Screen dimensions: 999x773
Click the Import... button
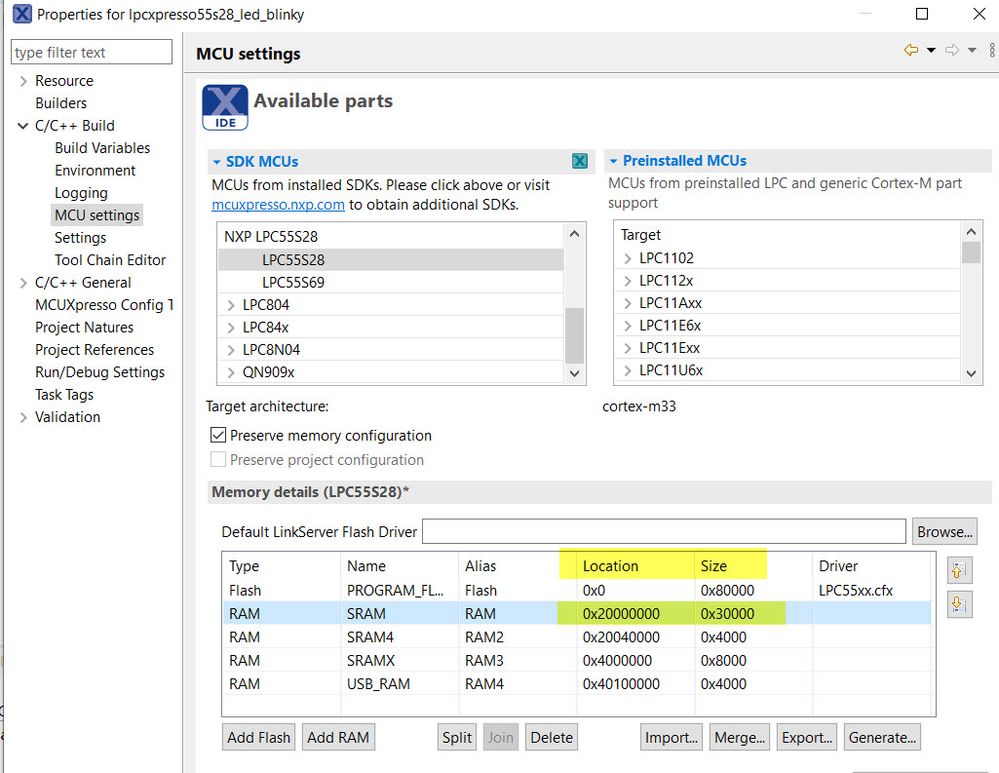tap(671, 737)
